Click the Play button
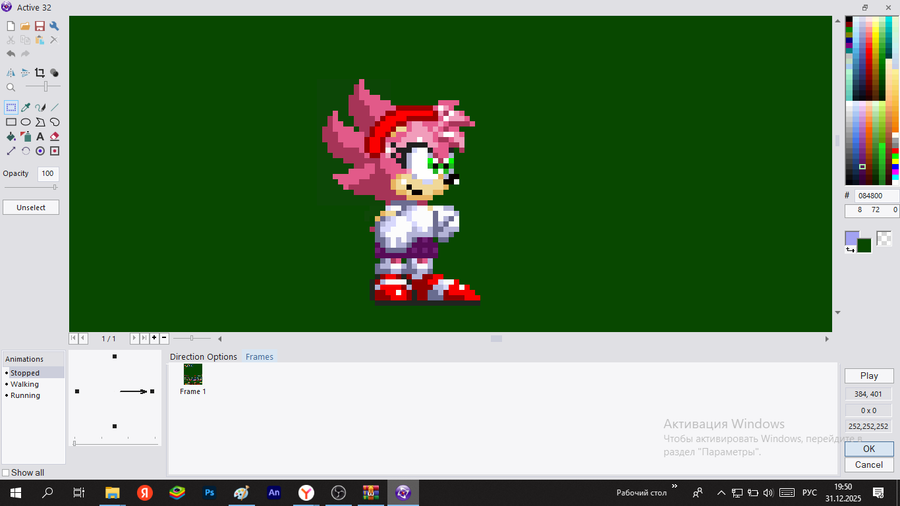The width and height of the screenshot is (900, 506). (869, 376)
